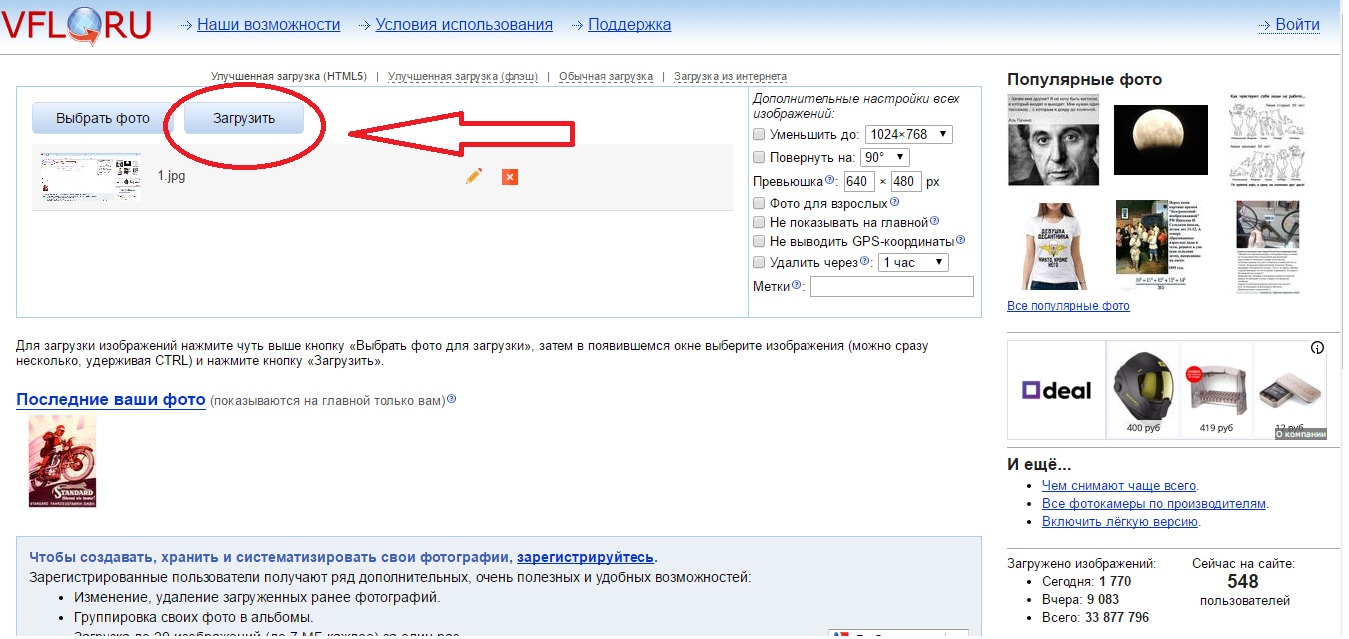Click the preview height field 480

pyautogui.click(x=906, y=182)
